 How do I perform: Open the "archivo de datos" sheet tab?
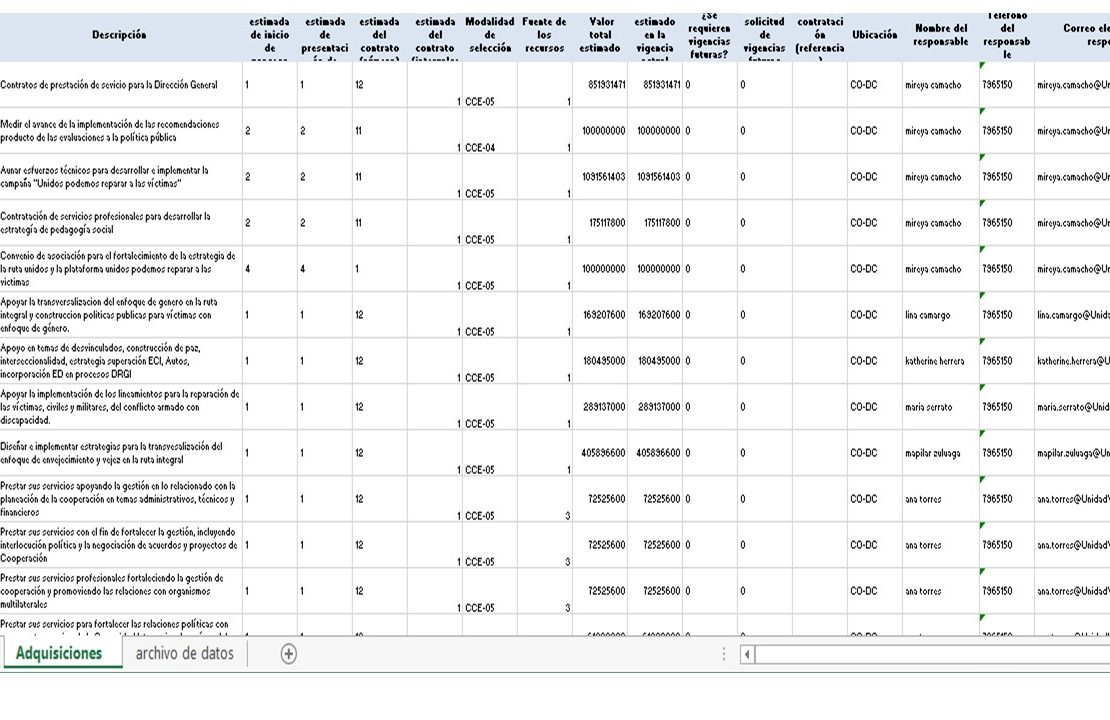pyautogui.click(x=184, y=653)
